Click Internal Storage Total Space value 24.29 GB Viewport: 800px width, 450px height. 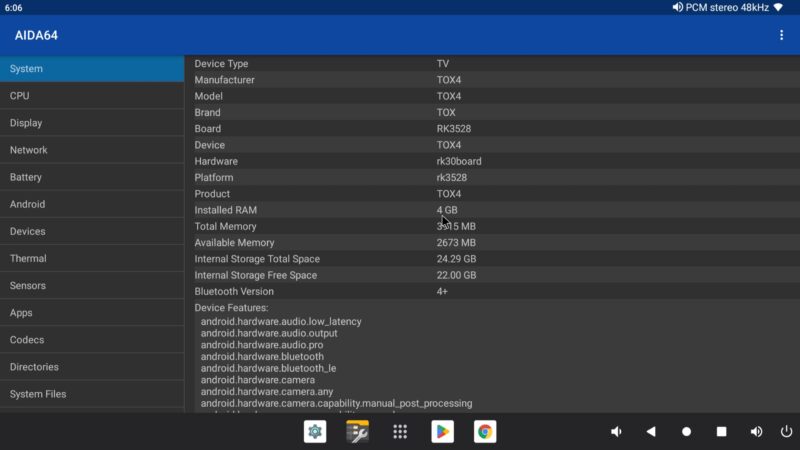(x=456, y=259)
